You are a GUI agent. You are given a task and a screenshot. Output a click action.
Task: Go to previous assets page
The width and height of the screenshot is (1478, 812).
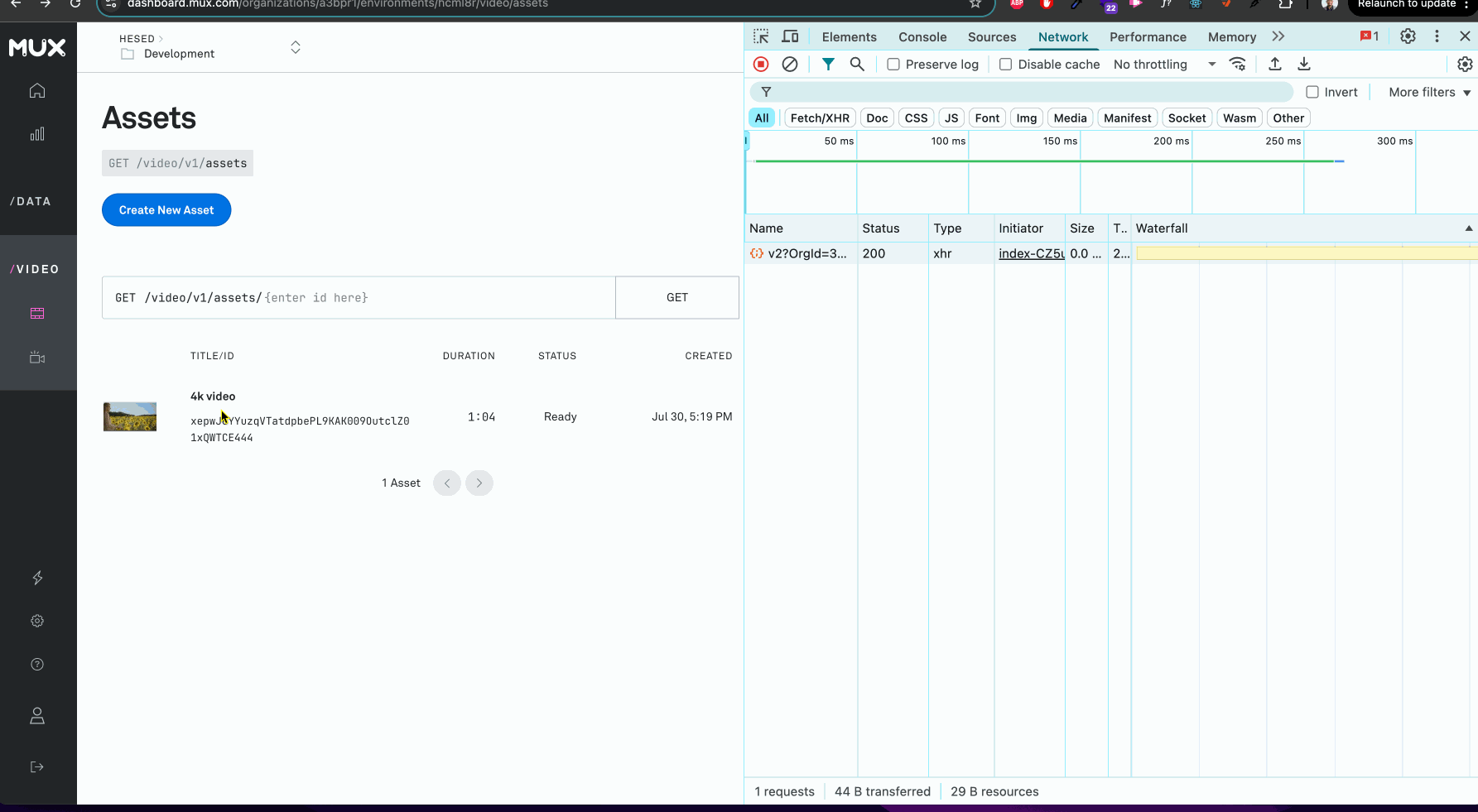coord(447,483)
